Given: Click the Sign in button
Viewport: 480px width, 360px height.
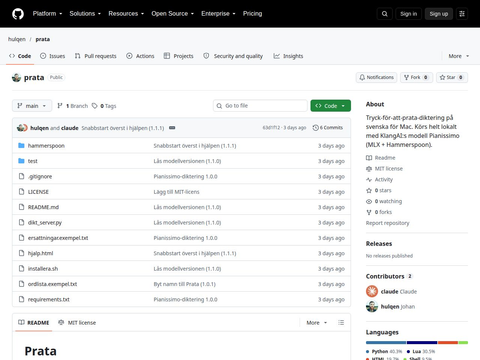Looking at the screenshot, I should click(x=408, y=14).
